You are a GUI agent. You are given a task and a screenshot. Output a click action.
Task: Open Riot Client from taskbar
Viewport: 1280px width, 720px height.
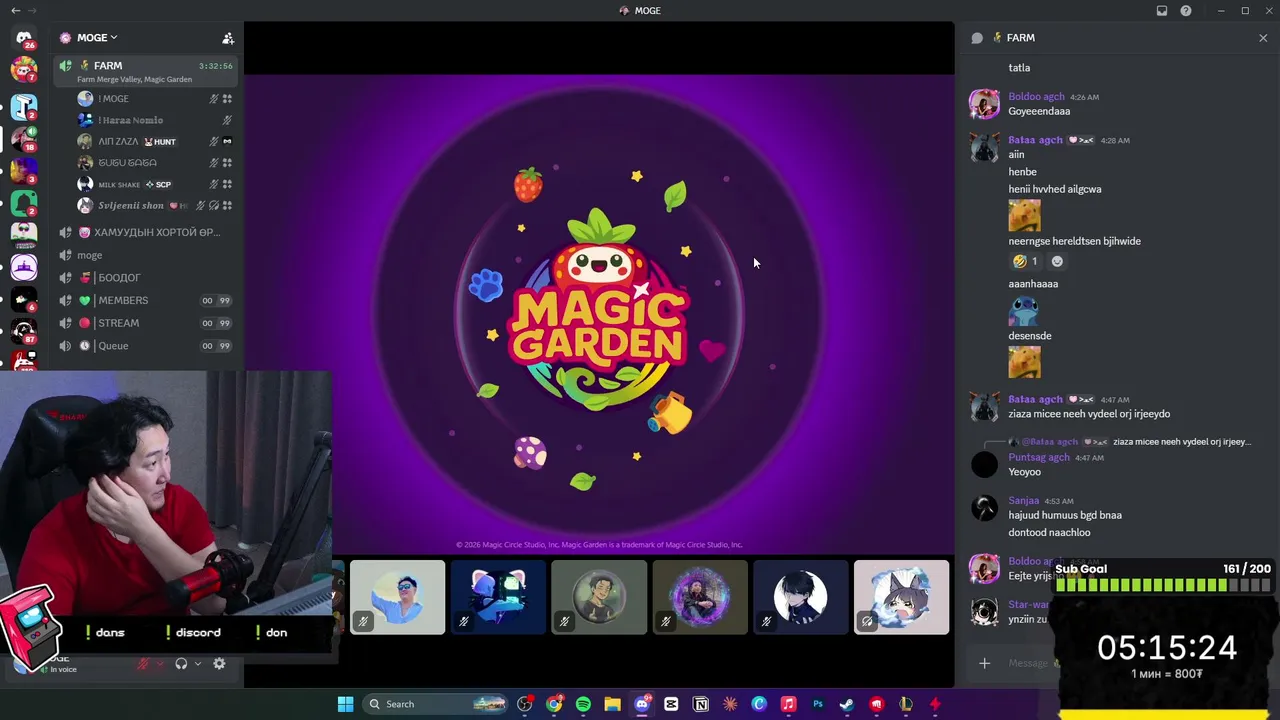pyautogui.click(x=876, y=704)
